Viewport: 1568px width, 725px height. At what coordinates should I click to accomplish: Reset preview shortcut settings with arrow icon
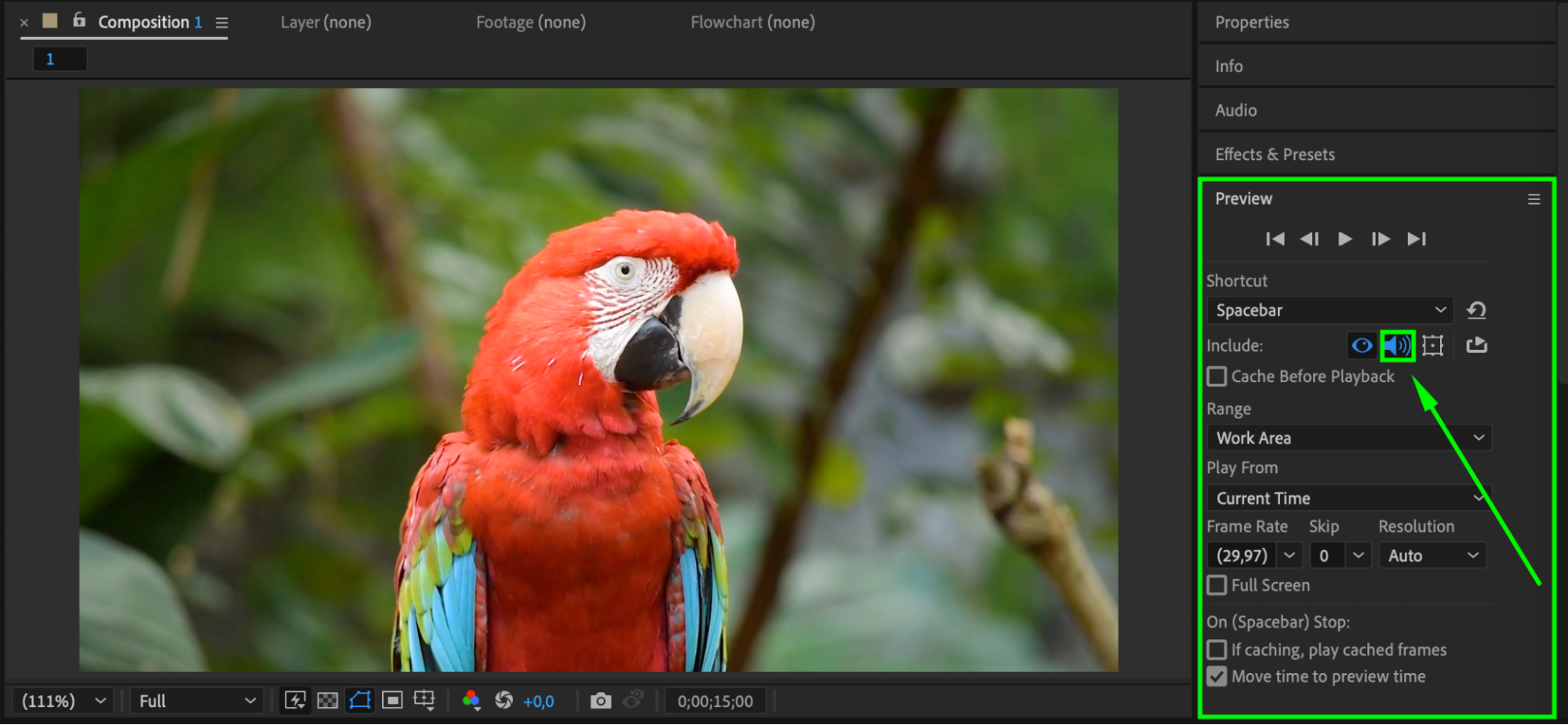pos(1476,311)
